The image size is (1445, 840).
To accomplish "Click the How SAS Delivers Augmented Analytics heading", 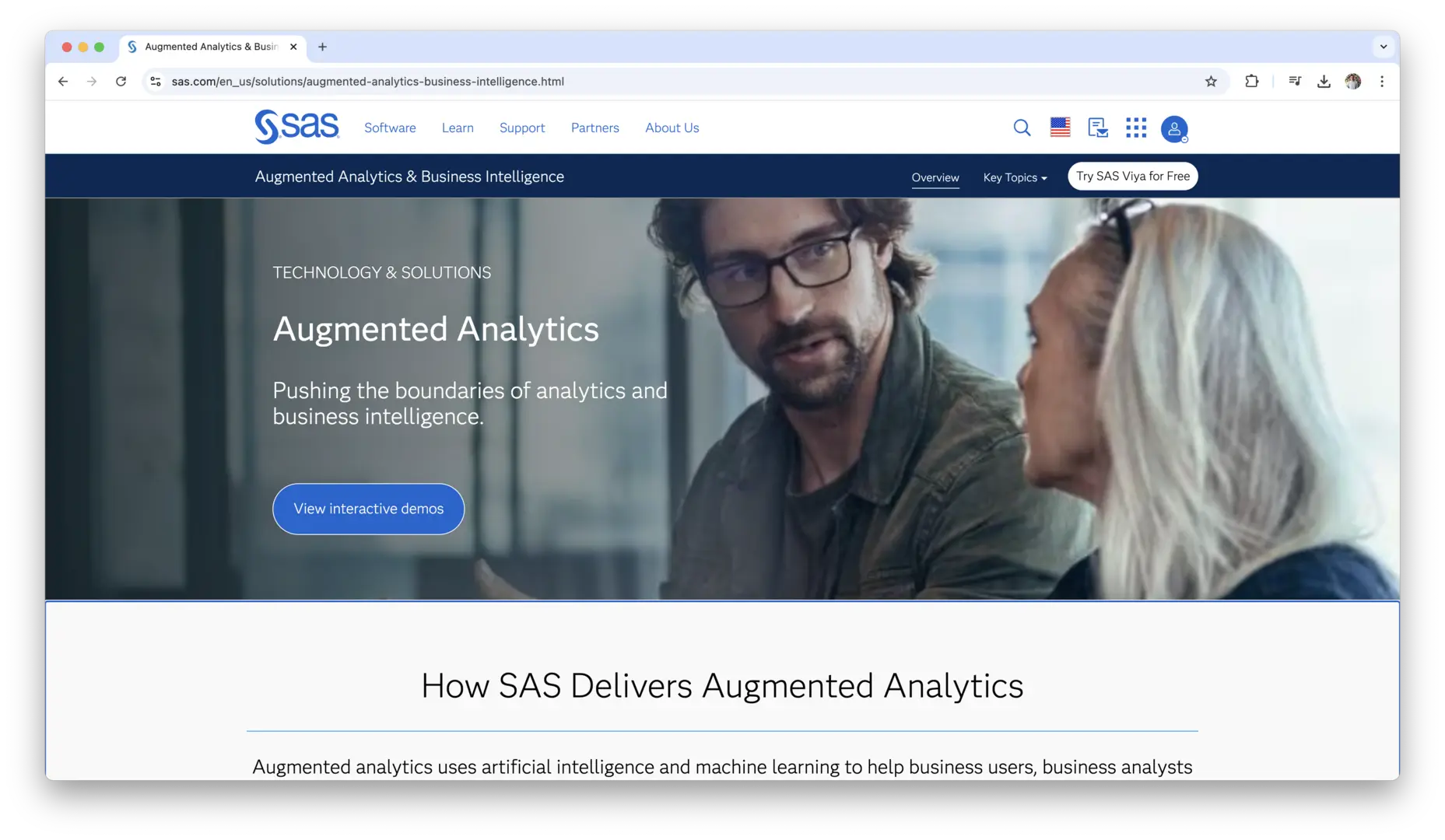I will click(722, 686).
